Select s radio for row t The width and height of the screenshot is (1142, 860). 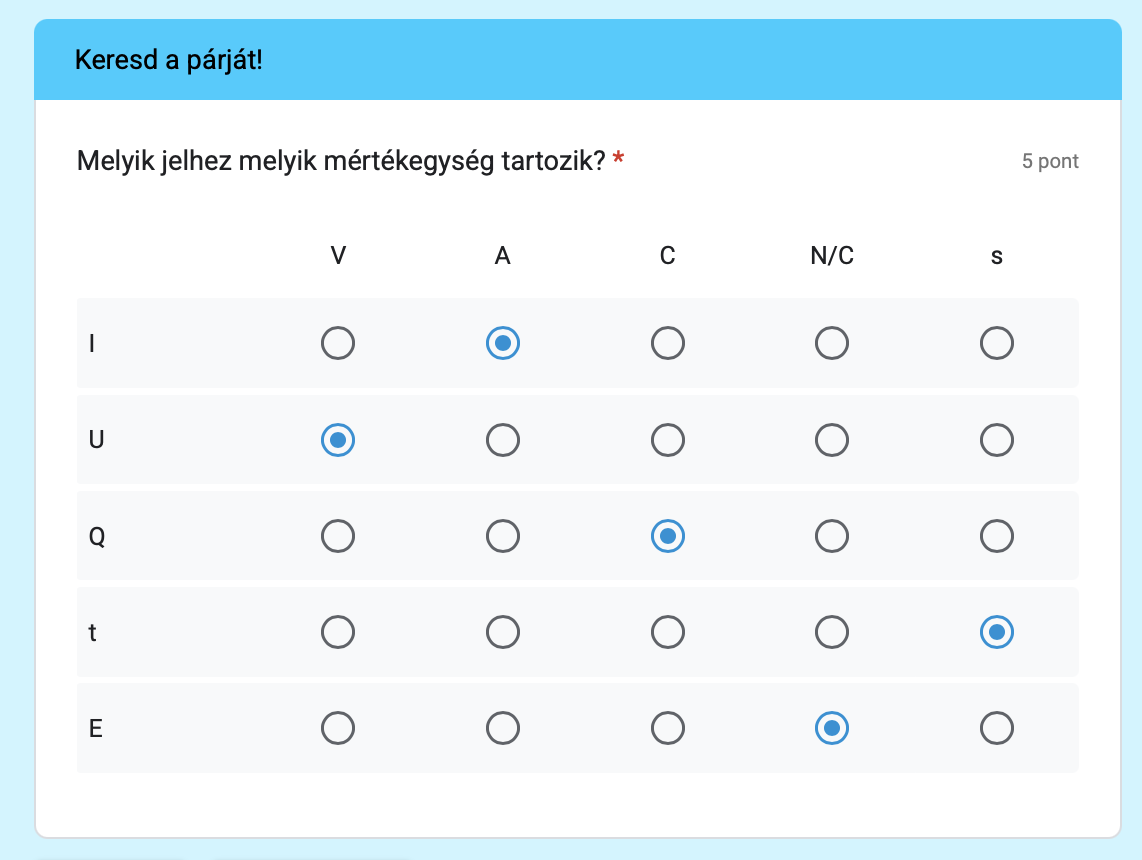click(997, 632)
